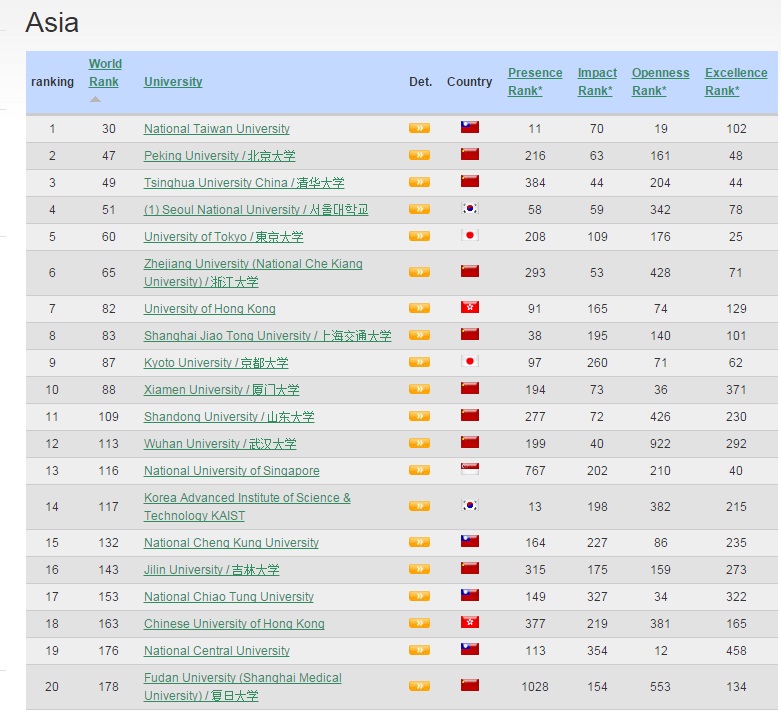Open details icon for University of Tokyo
The width and height of the screenshot is (781, 710).
point(419,236)
